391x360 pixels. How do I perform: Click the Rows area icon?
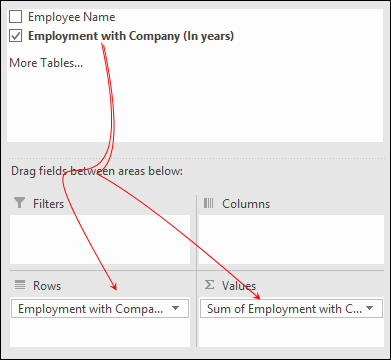point(20,285)
